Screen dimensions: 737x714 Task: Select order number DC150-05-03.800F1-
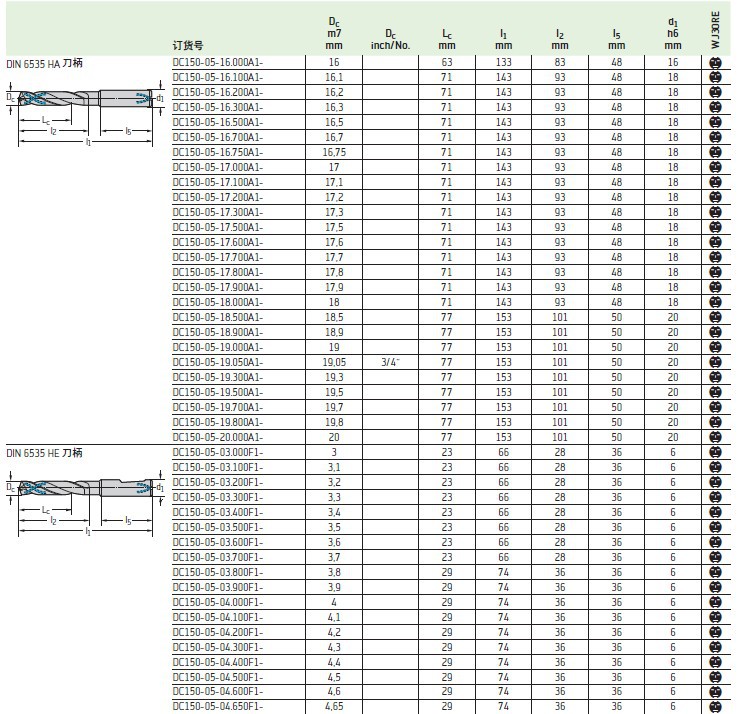coord(218,572)
